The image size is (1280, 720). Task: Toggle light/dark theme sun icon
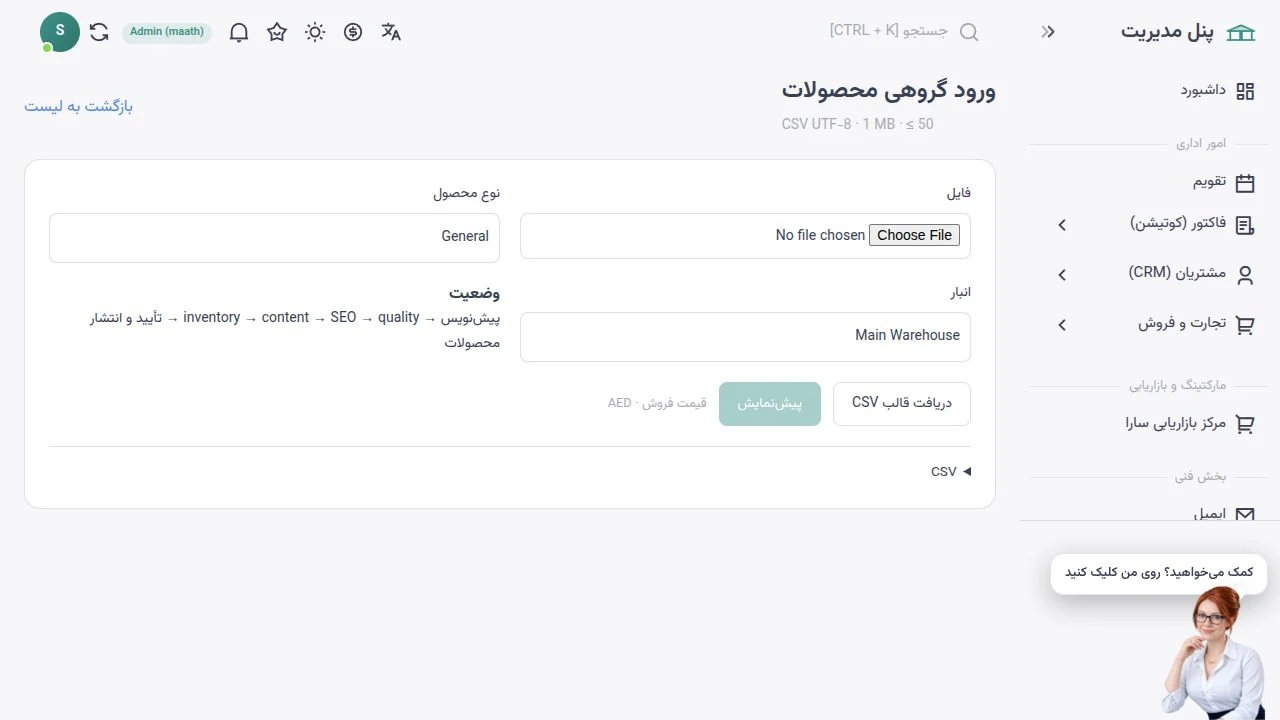tap(315, 32)
